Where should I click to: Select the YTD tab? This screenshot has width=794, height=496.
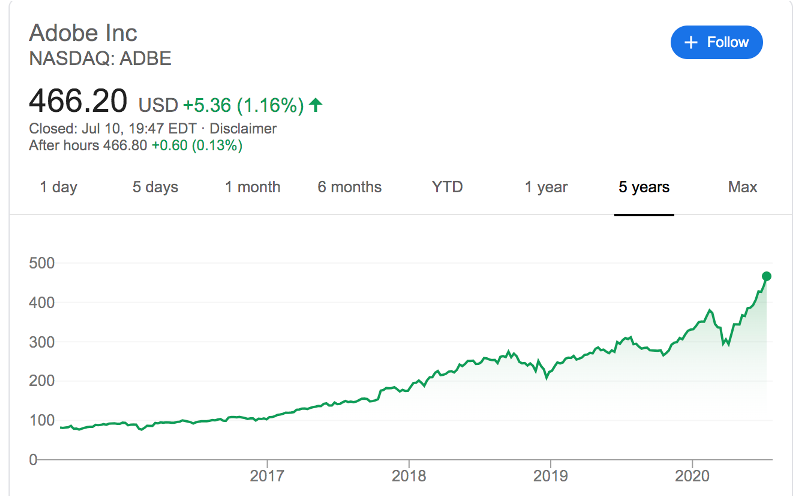pos(447,187)
